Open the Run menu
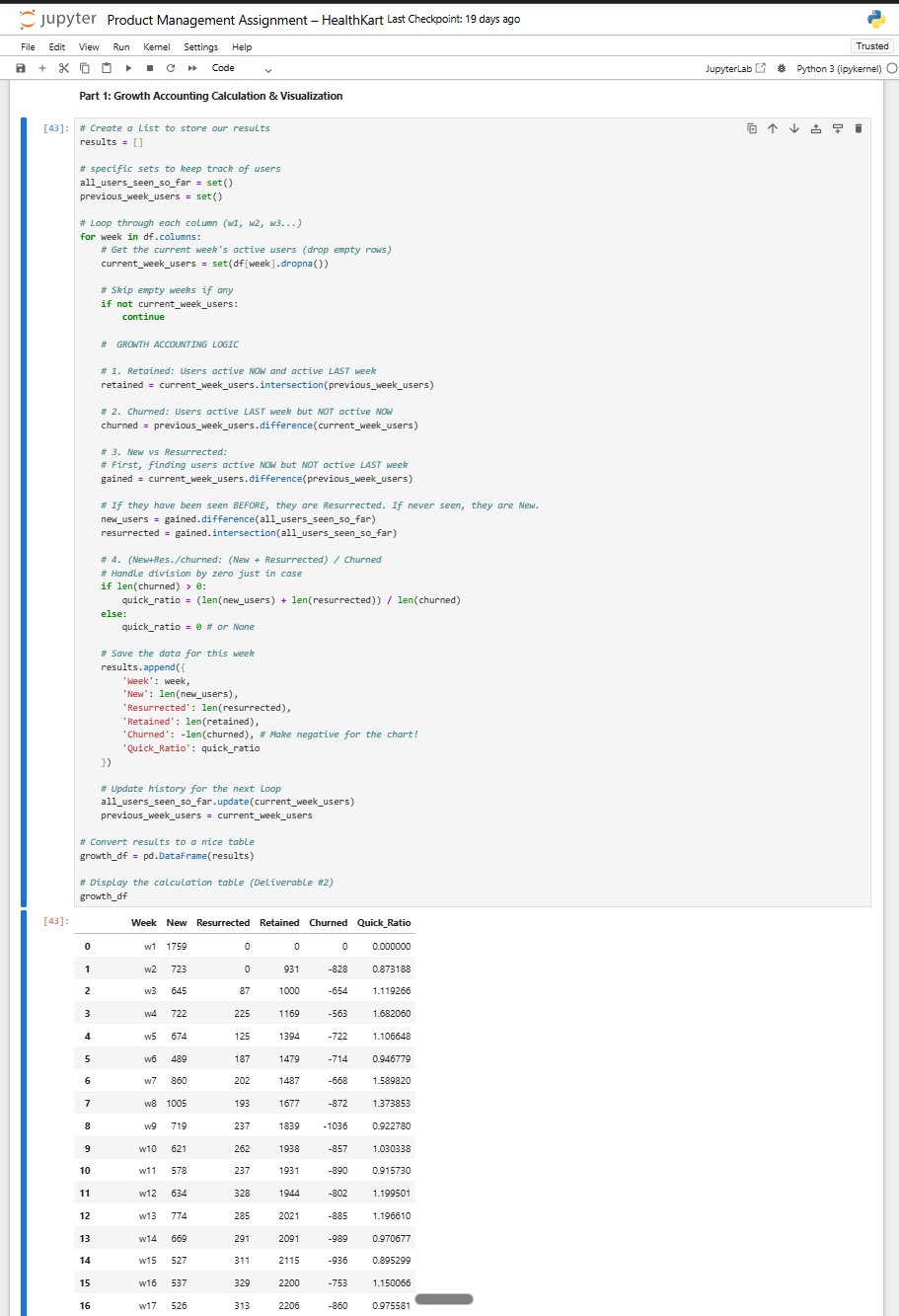The height and width of the screenshot is (1316, 899). tap(120, 46)
